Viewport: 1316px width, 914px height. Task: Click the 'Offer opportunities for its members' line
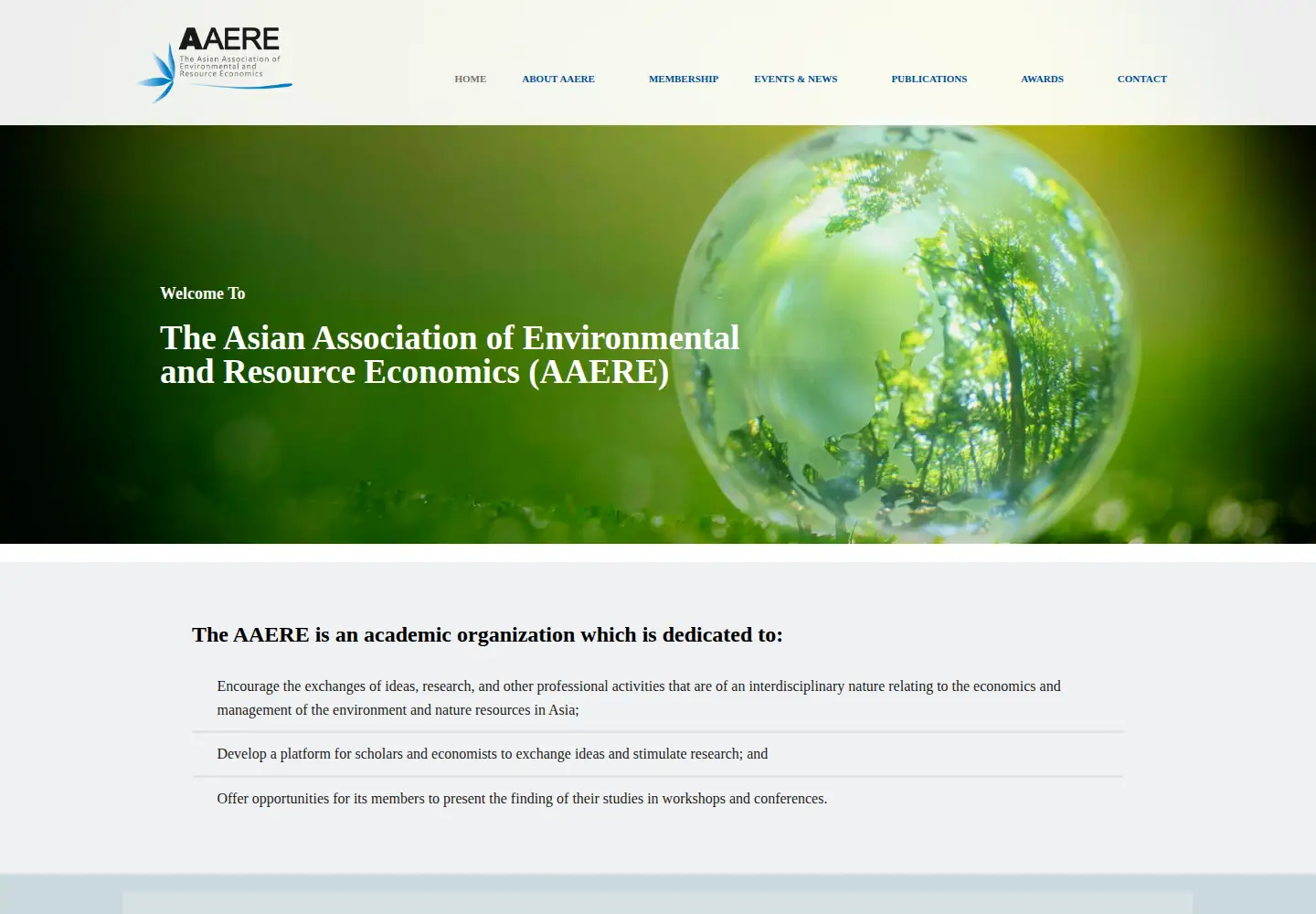(522, 799)
